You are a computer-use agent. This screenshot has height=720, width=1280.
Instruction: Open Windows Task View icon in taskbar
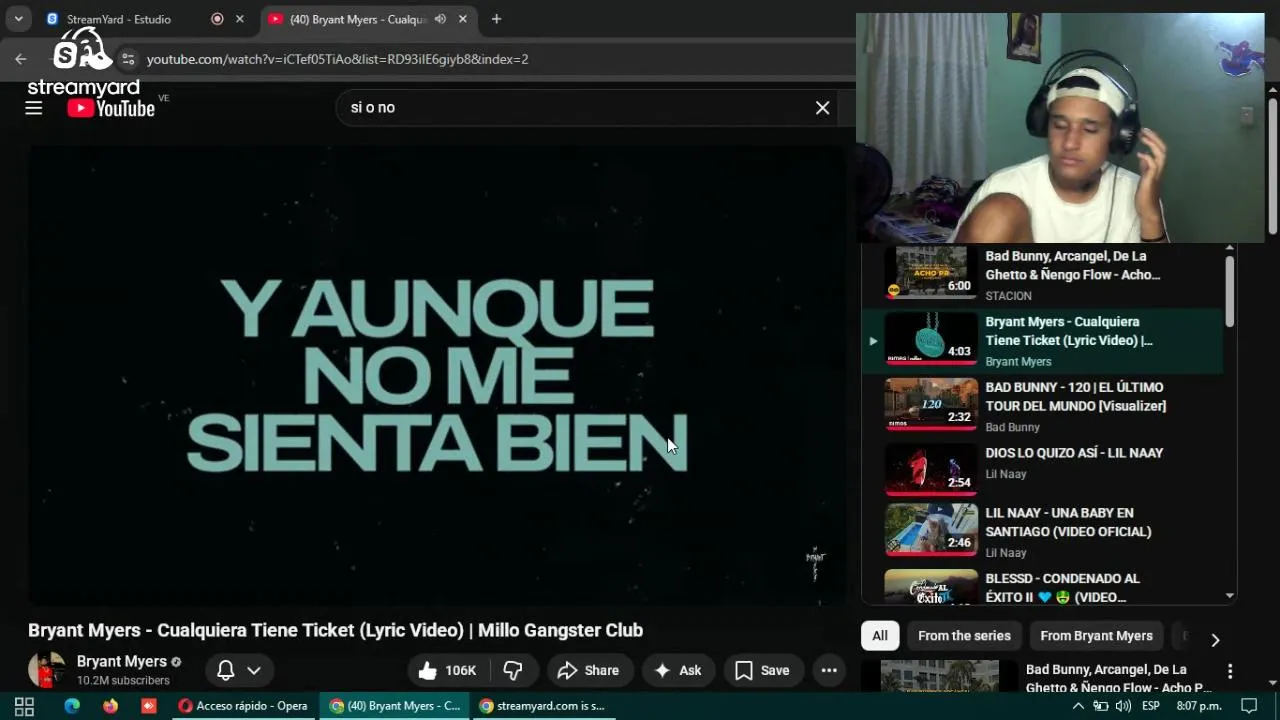click(24, 706)
